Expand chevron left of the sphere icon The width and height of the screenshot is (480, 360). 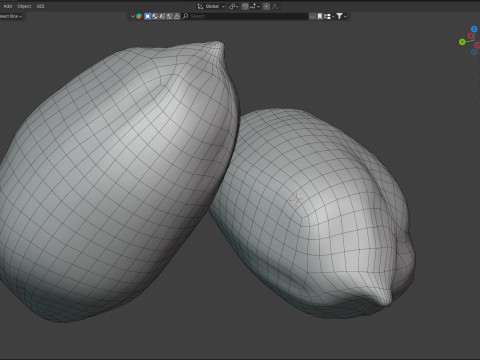pos(133,16)
